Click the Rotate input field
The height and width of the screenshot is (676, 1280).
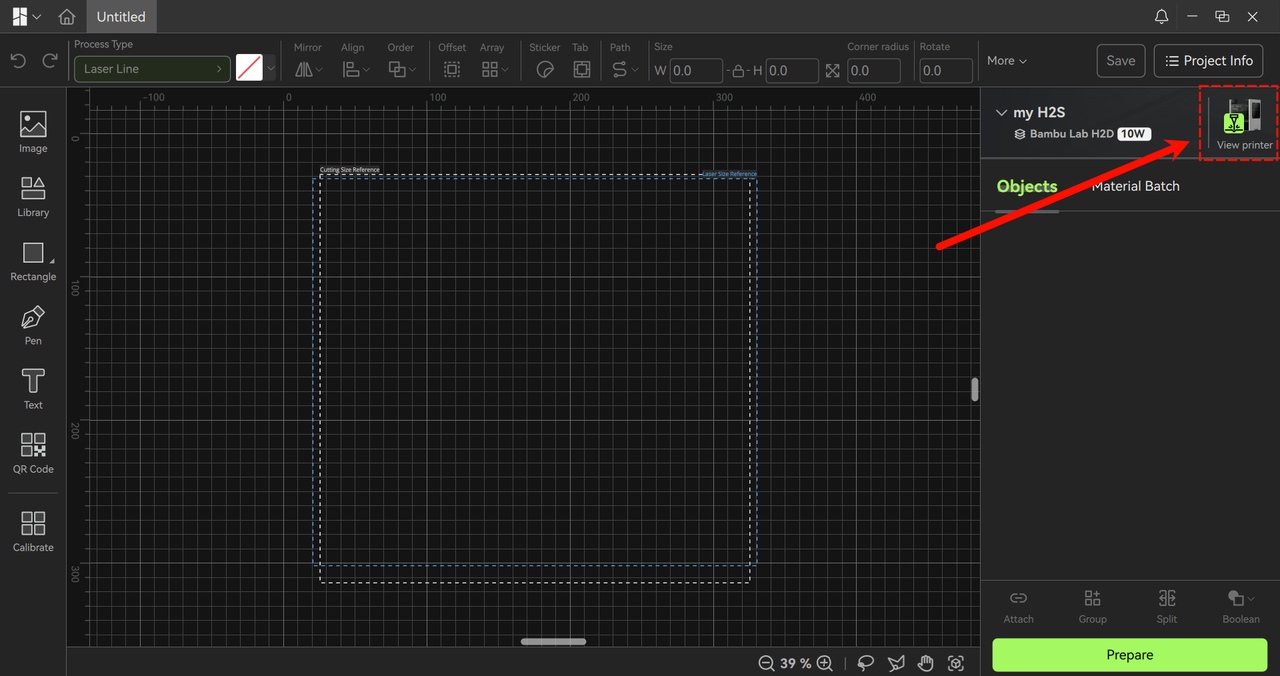tap(946, 71)
